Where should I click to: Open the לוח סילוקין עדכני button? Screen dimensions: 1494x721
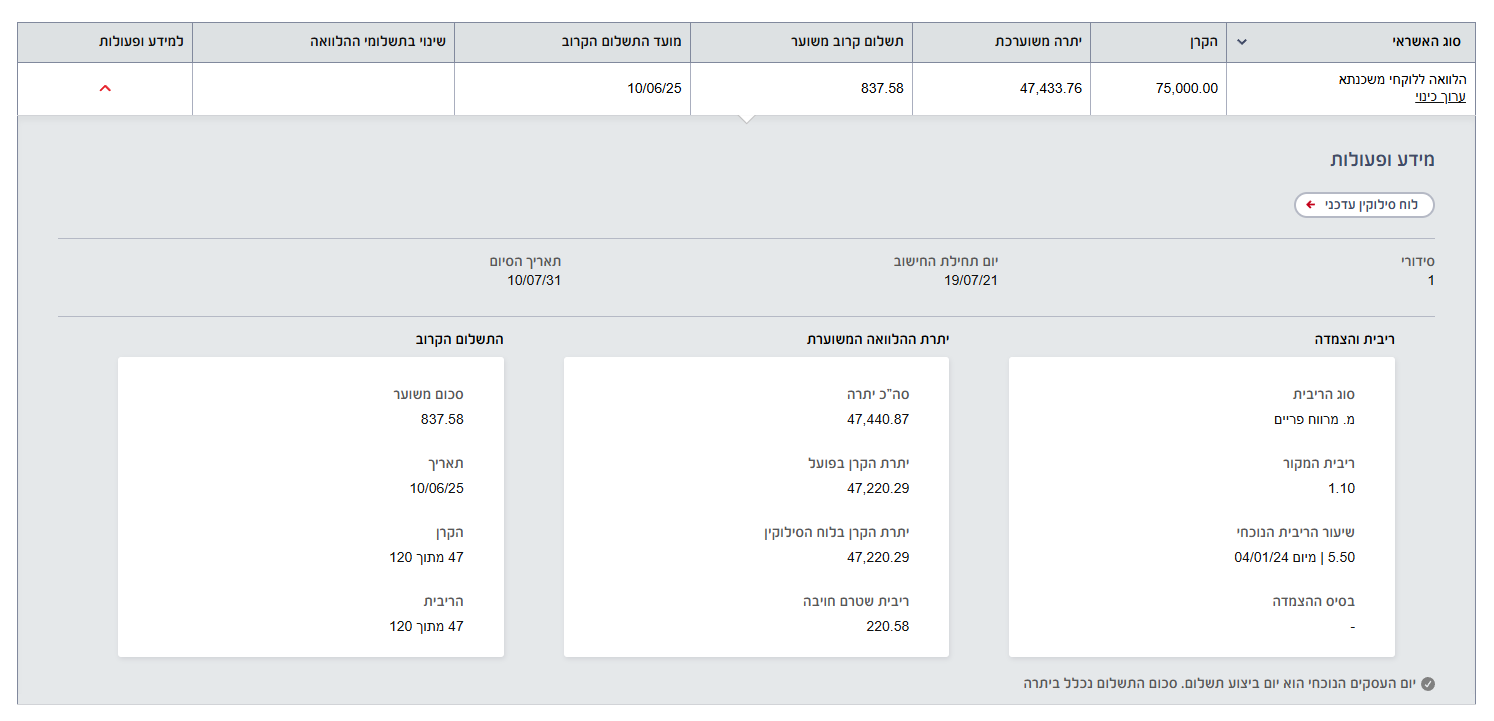1364,205
